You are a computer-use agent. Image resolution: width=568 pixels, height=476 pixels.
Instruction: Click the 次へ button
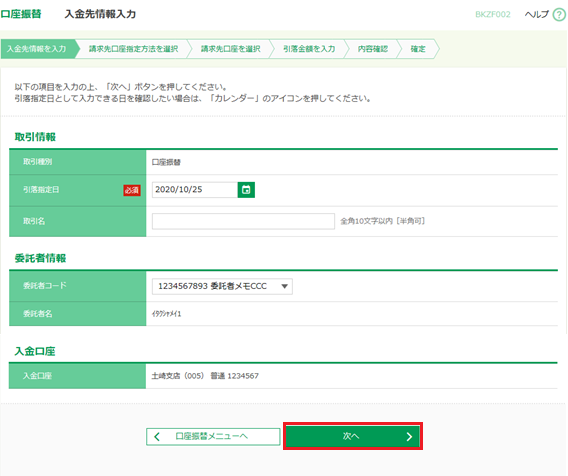point(353,436)
